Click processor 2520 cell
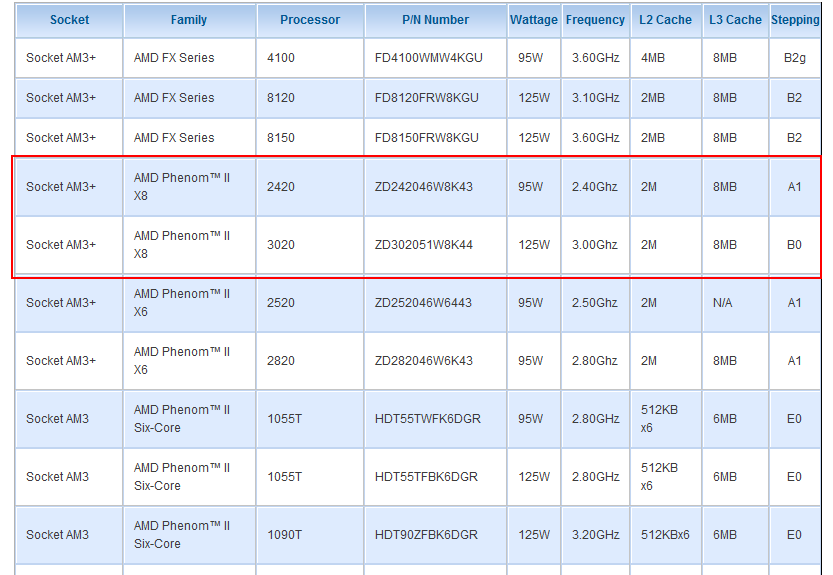 point(310,303)
